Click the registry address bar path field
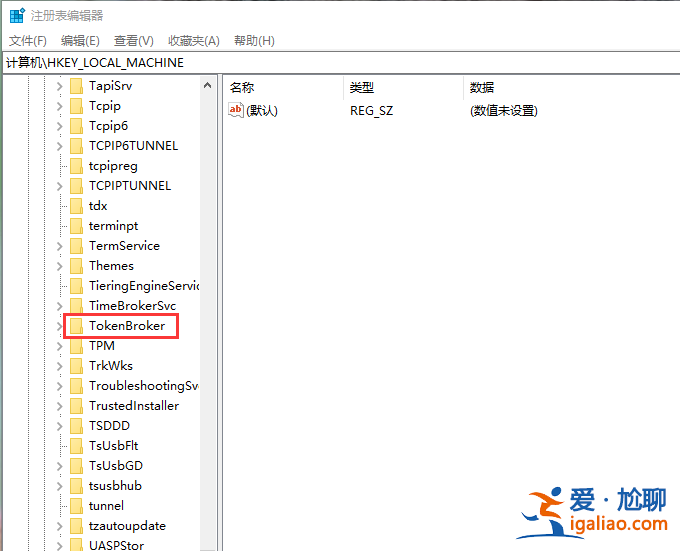 pos(341,63)
